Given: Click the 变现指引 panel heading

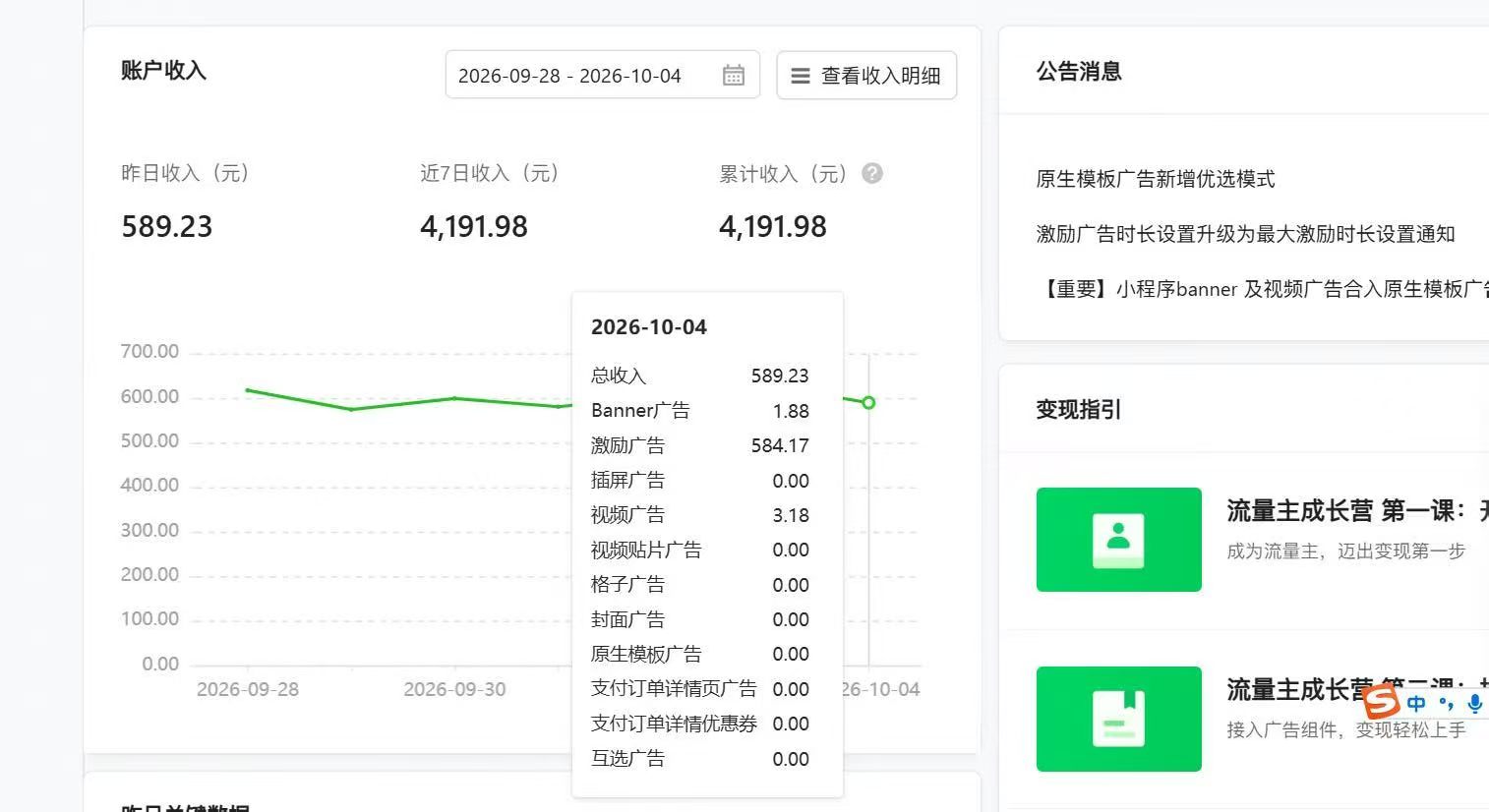Looking at the screenshot, I should (1079, 409).
